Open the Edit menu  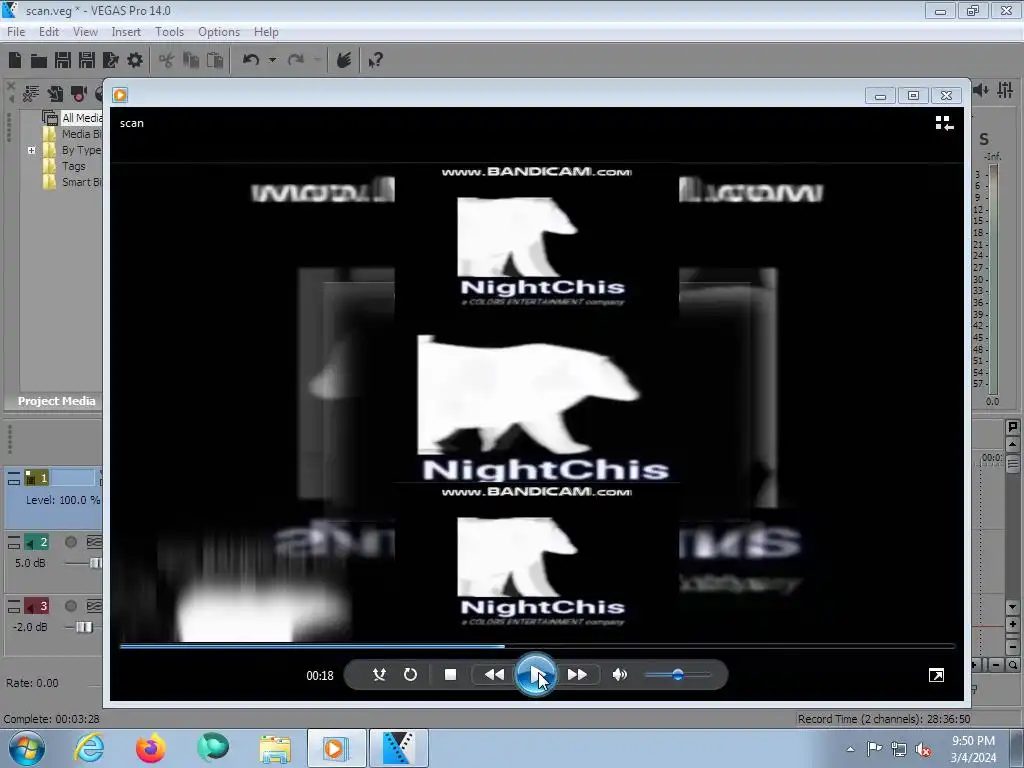click(x=49, y=31)
